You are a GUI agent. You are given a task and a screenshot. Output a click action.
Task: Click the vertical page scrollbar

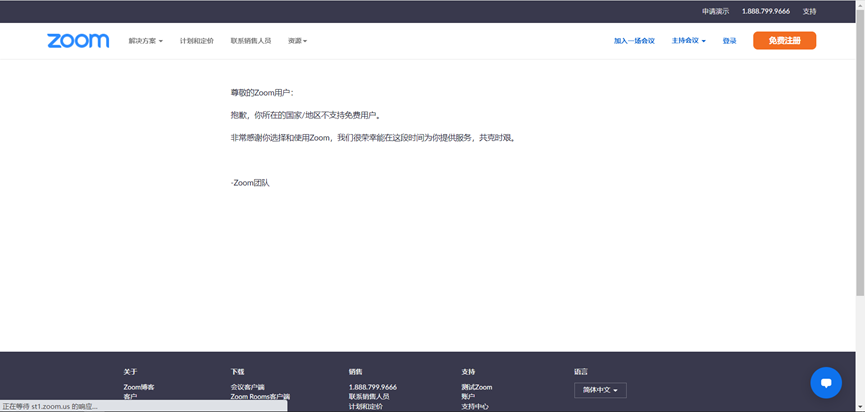860,154
